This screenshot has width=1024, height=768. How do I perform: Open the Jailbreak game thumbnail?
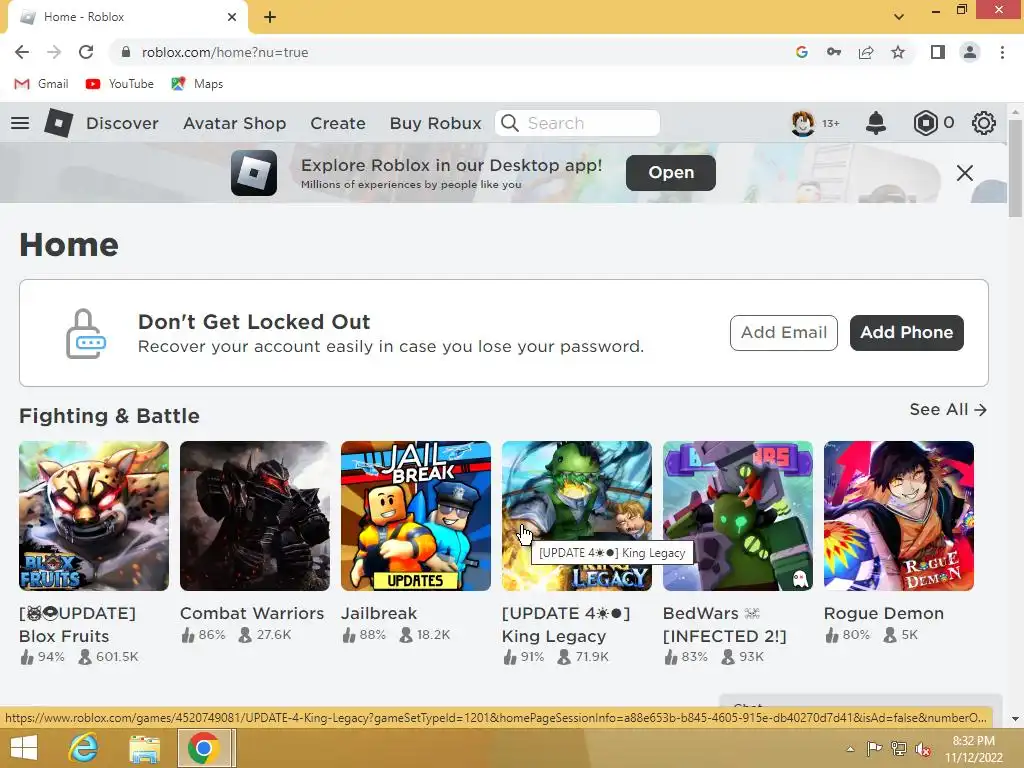(x=416, y=516)
